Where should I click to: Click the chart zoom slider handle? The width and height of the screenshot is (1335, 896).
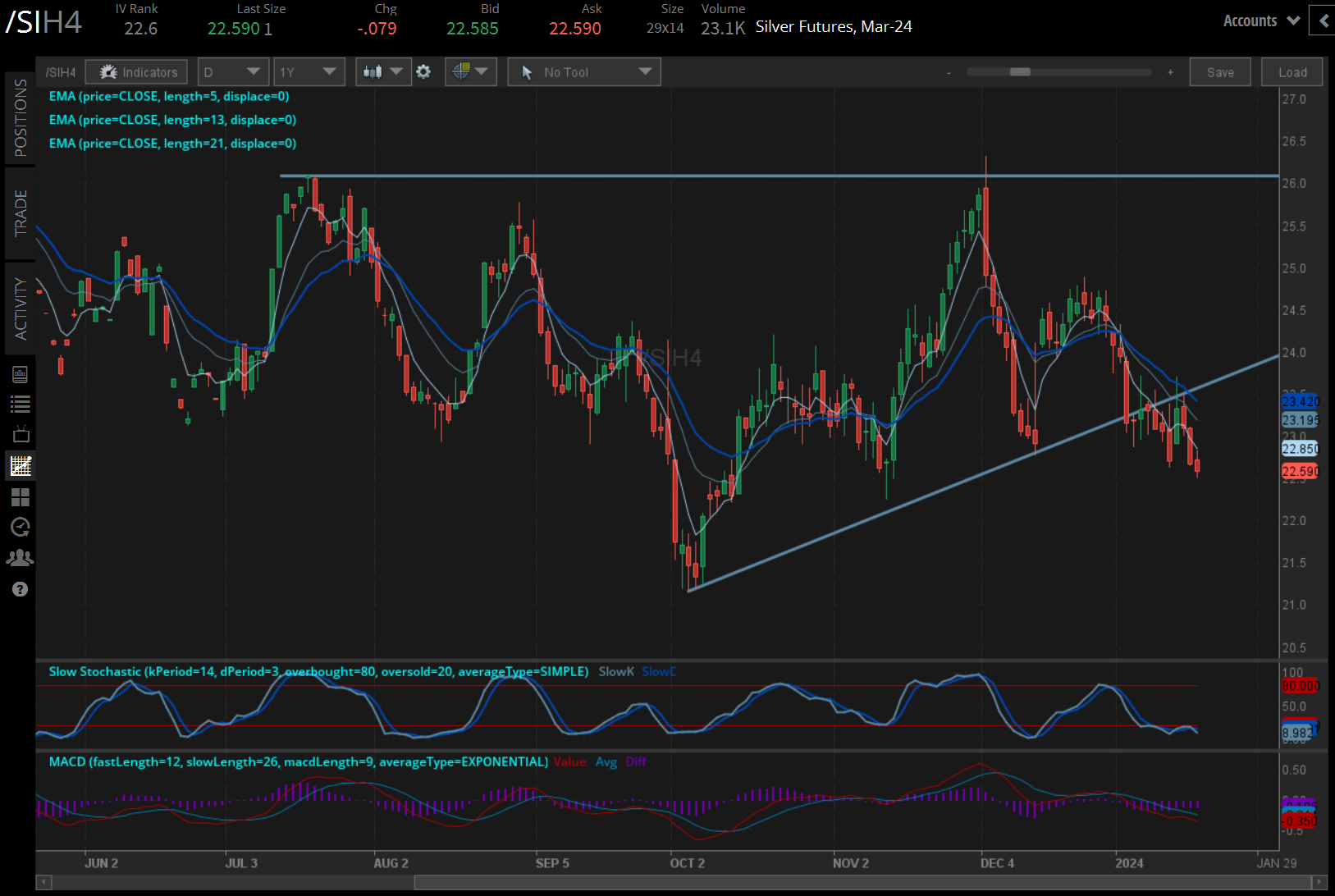(1020, 72)
